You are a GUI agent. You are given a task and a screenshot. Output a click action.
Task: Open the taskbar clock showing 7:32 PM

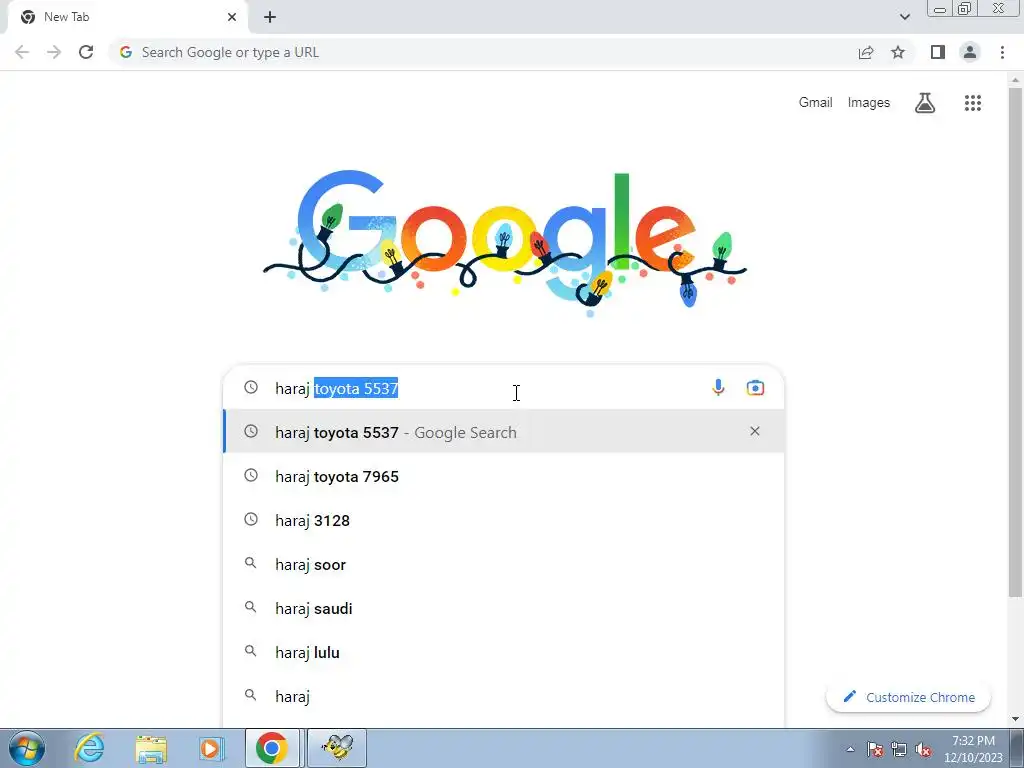coord(973,749)
